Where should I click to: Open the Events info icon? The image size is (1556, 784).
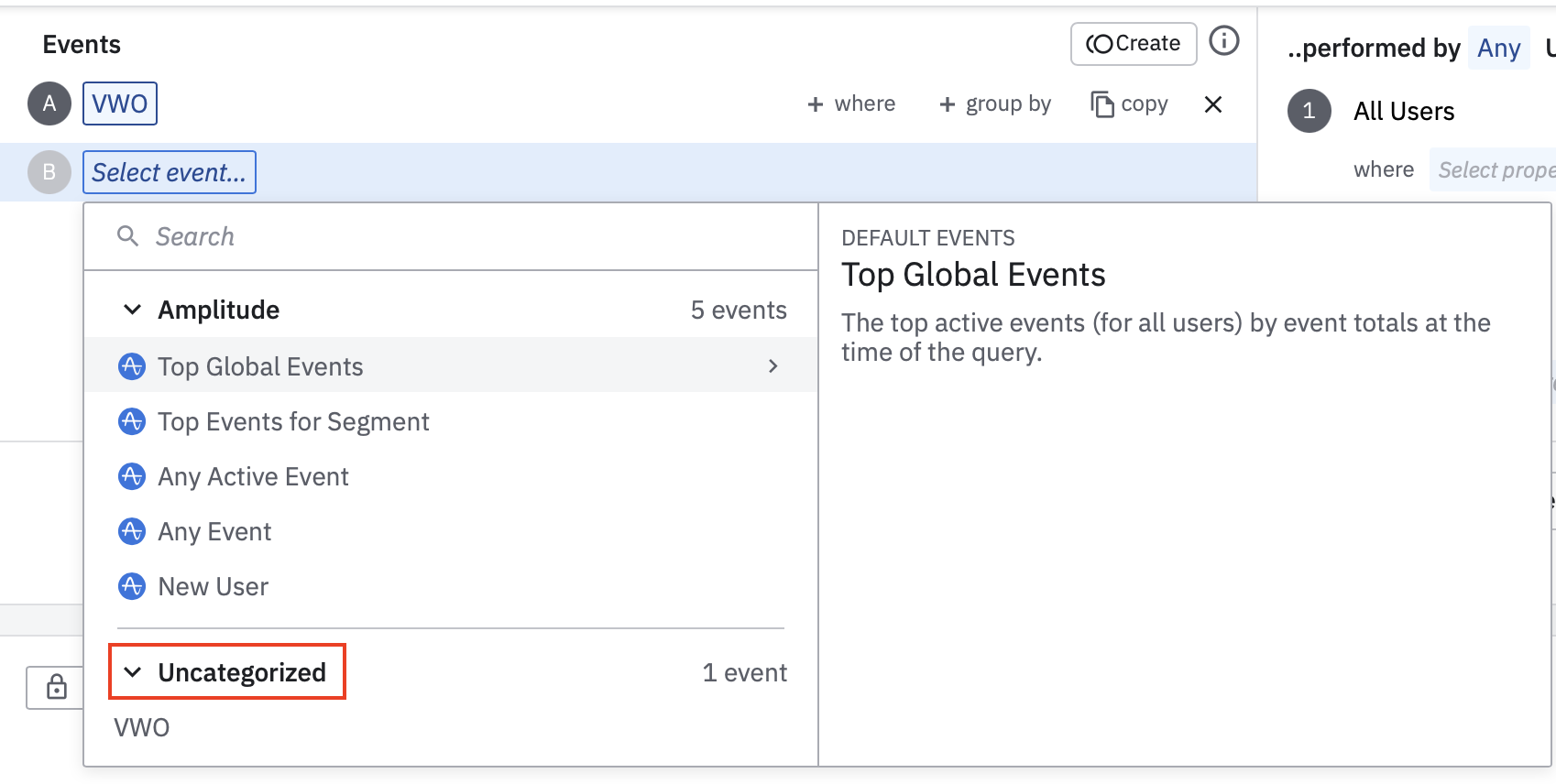click(1224, 41)
